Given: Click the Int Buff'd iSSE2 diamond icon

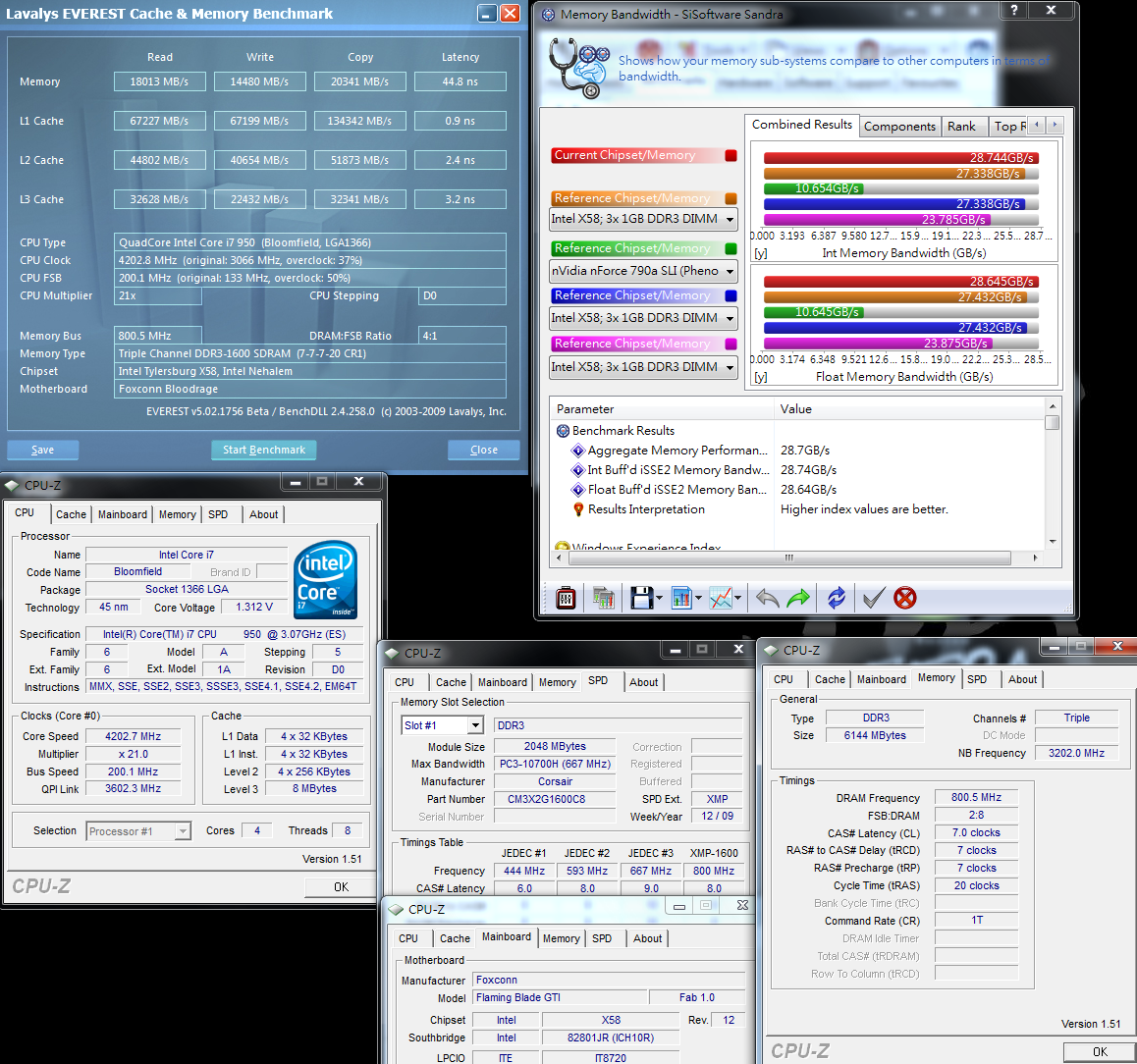Looking at the screenshot, I should [x=578, y=469].
